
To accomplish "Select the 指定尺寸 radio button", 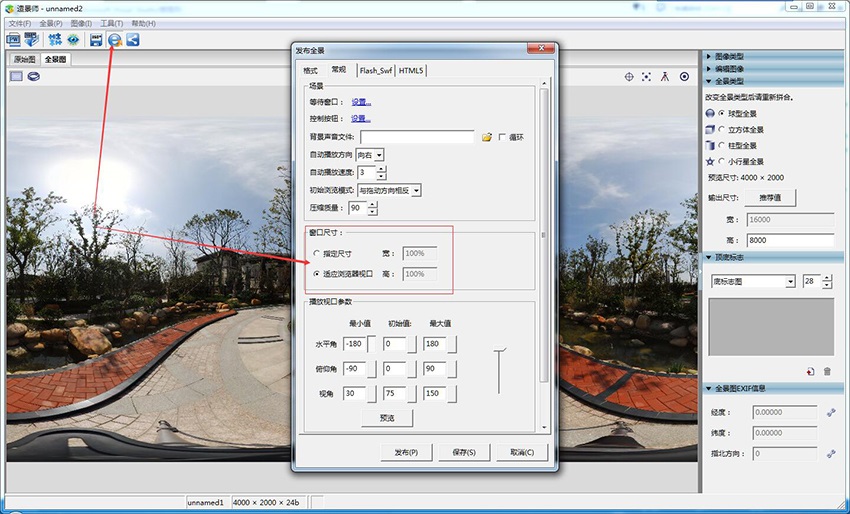I will coord(318,254).
